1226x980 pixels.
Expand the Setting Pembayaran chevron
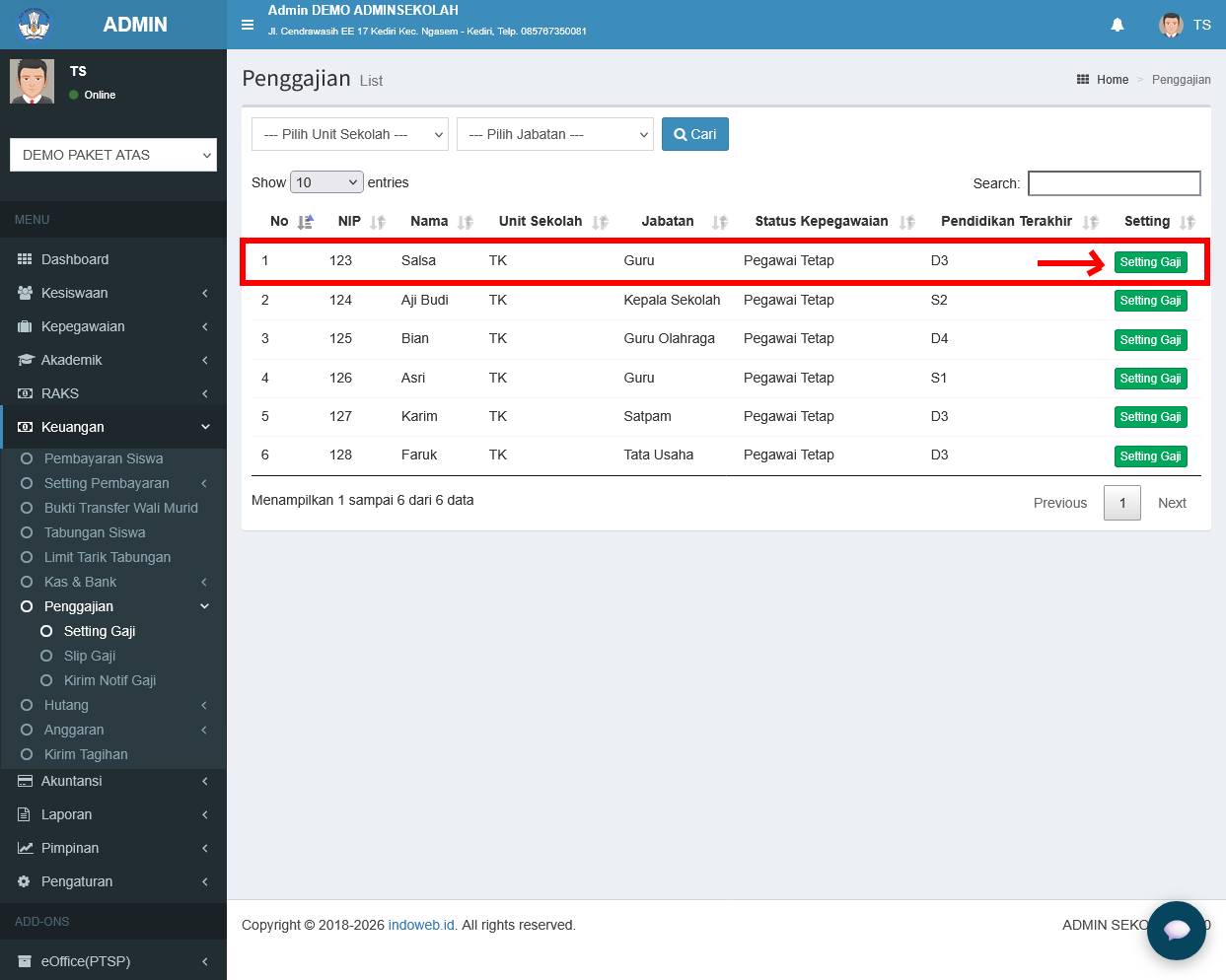(204, 483)
